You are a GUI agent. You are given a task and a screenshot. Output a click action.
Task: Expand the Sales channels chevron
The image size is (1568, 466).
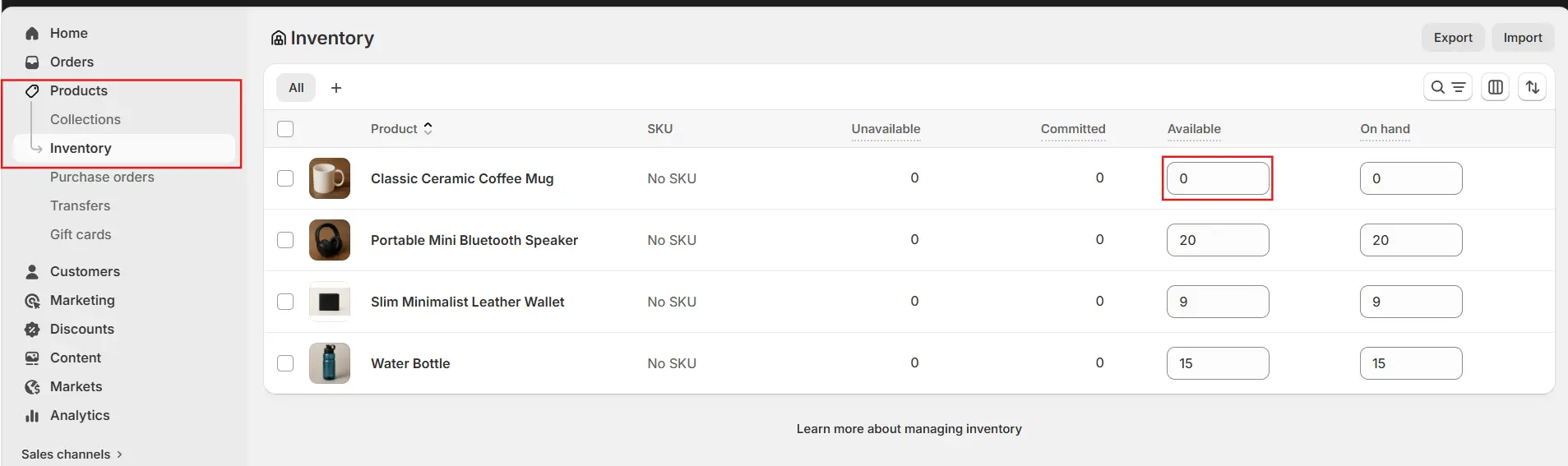click(x=120, y=454)
